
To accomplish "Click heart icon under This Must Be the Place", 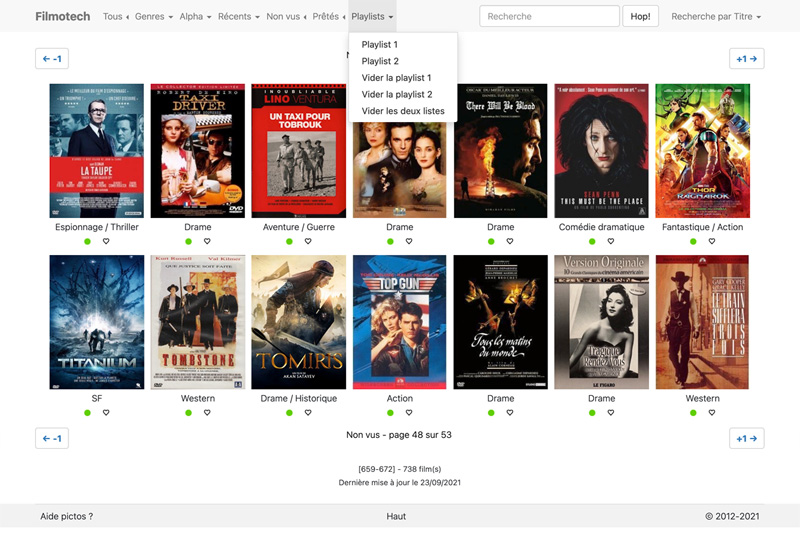I will [611, 241].
